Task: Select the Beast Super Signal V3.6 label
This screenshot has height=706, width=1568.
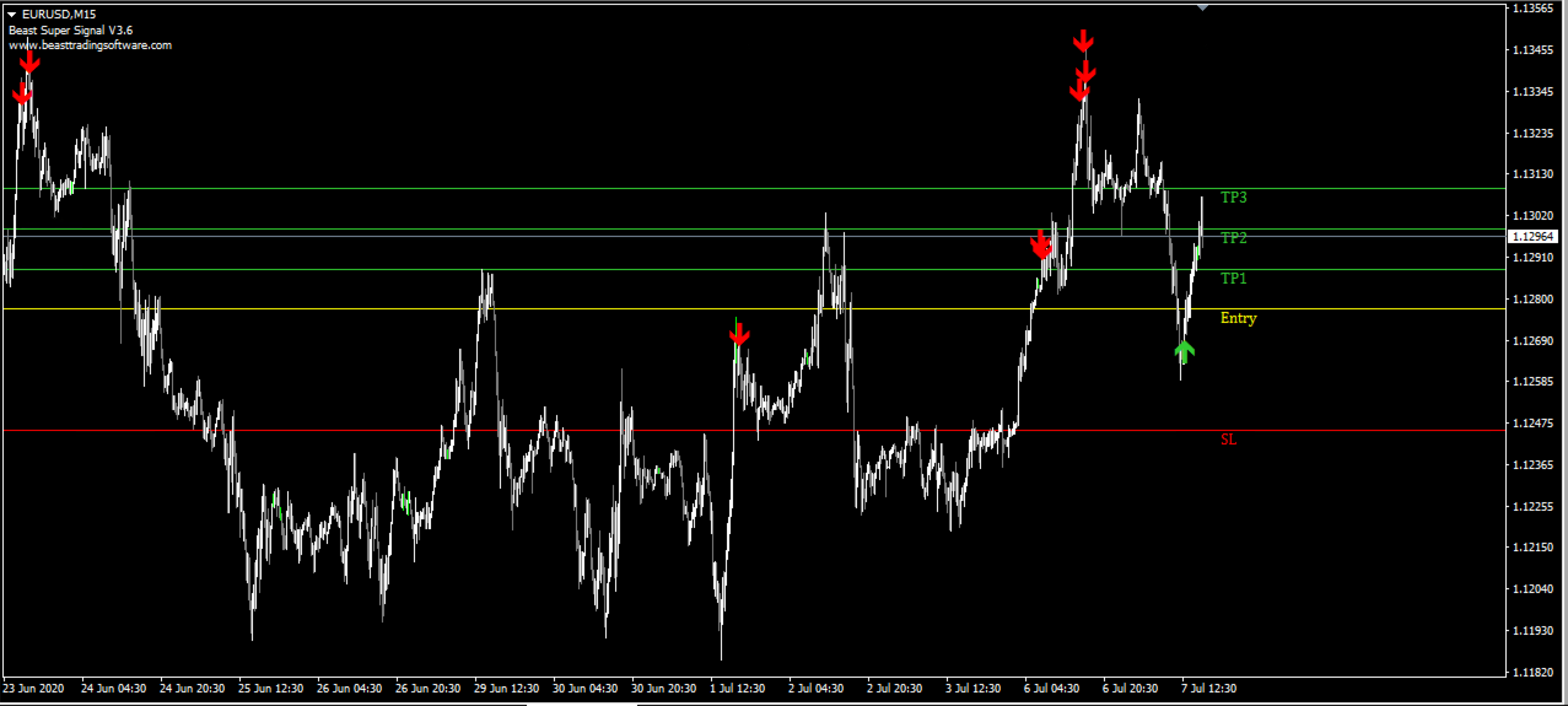Action: [x=71, y=30]
